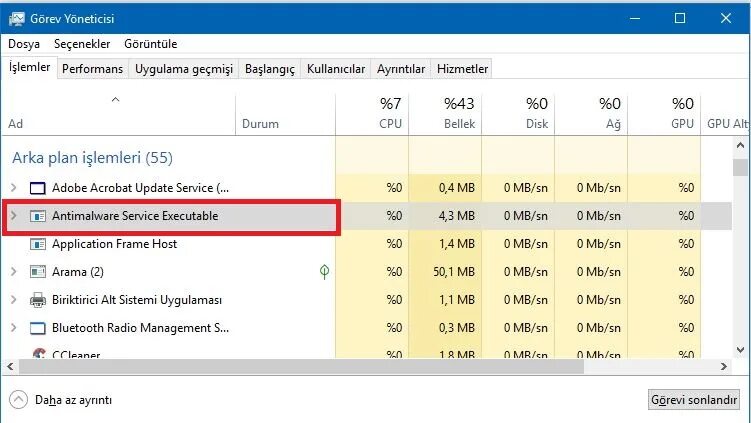This screenshot has height=423, width=751.
Task: Click the Application Frame Host icon
Action: pos(38,244)
